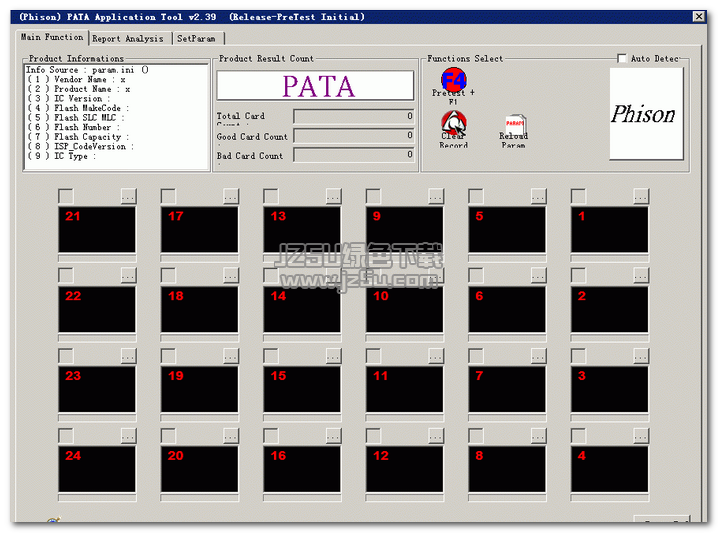This screenshot has height=533, width=718.
Task: Click the '...' button for slot 11
Action: click(436, 356)
